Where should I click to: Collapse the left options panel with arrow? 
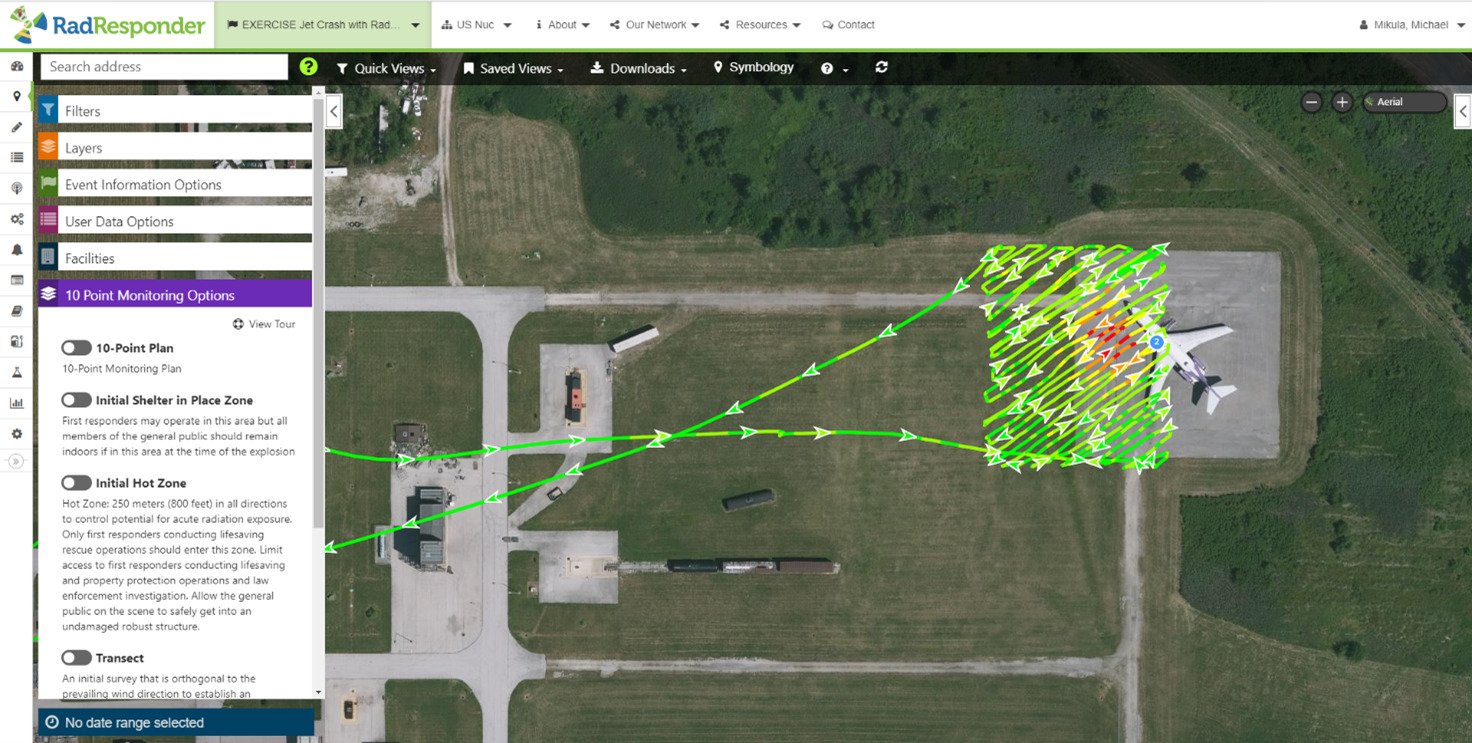point(334,111)
